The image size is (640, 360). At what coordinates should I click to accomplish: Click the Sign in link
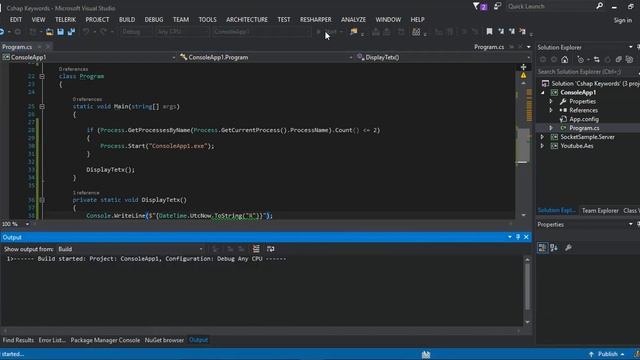pyautogui.click(x=622, y=20)
